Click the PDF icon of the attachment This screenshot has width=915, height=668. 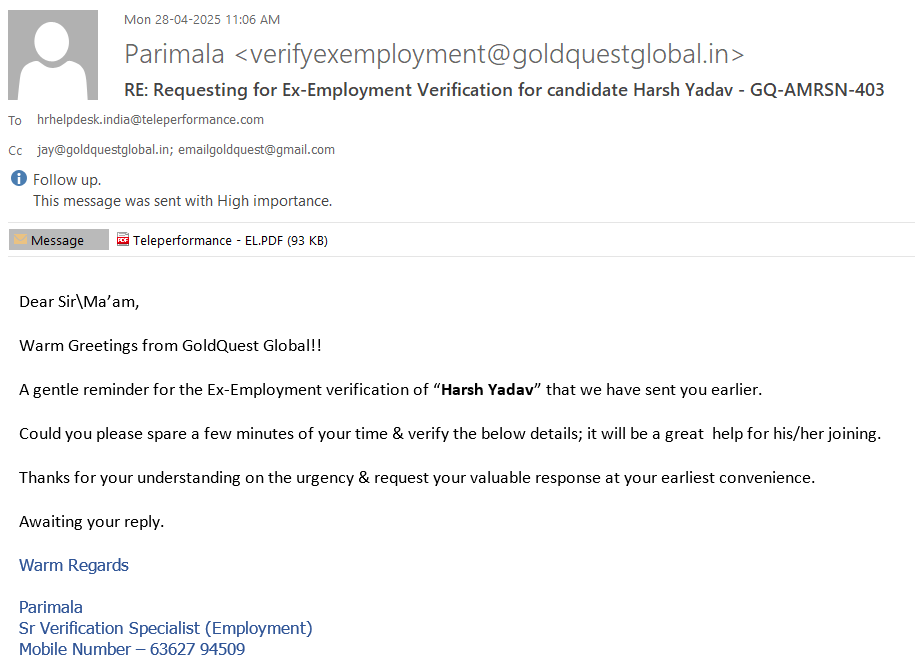tap(123, 240)
